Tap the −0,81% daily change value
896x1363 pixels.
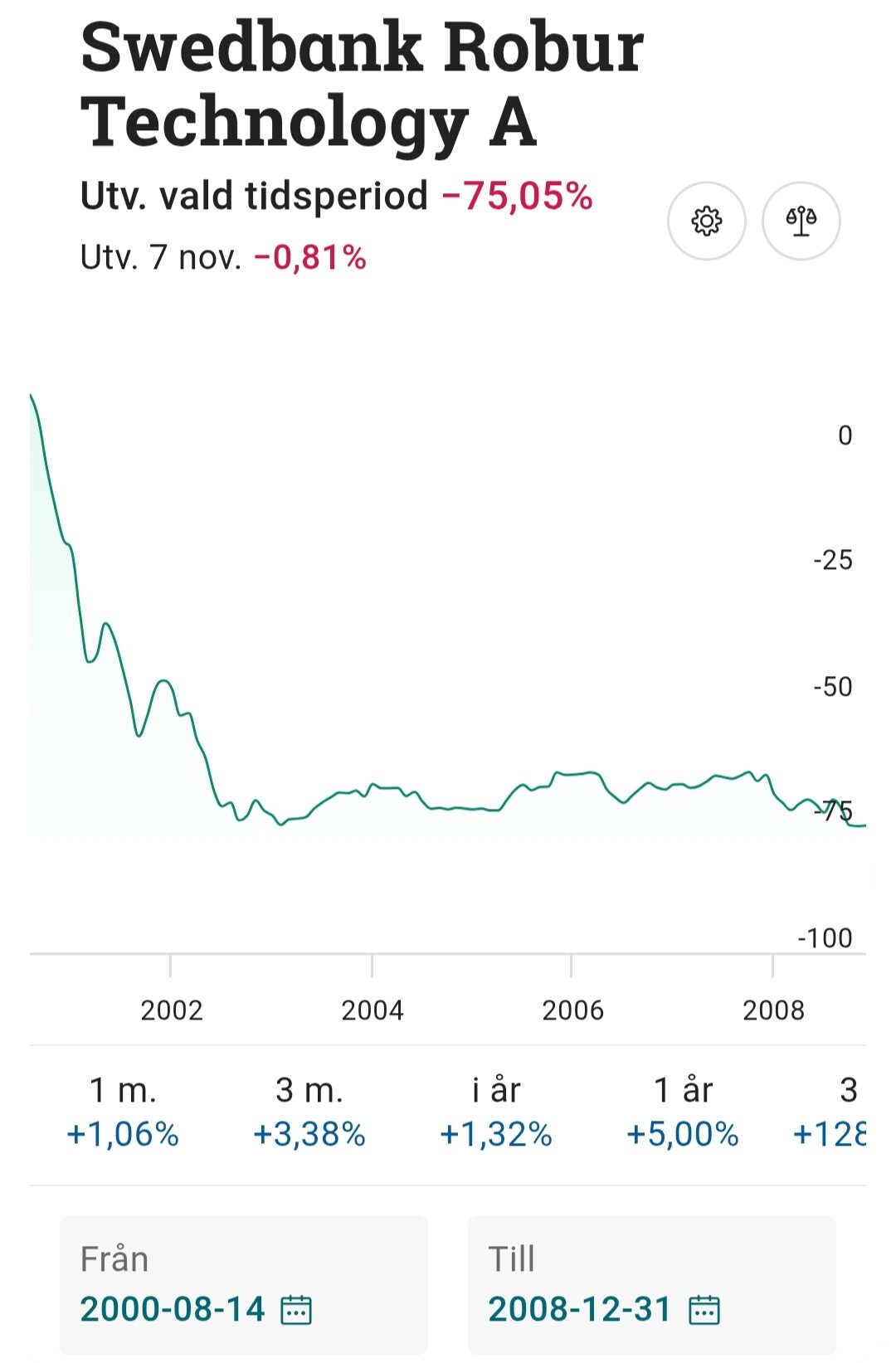coord(310,257)
